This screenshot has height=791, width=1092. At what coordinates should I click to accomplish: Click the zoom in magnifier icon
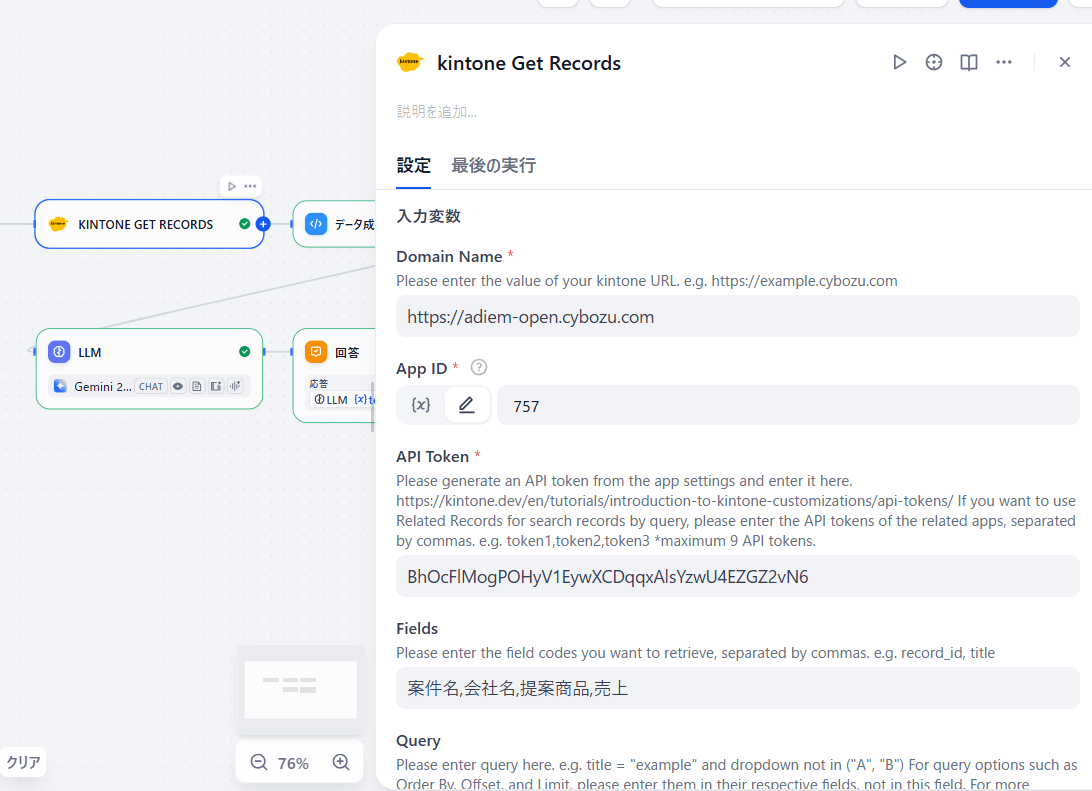coord(341,763)
